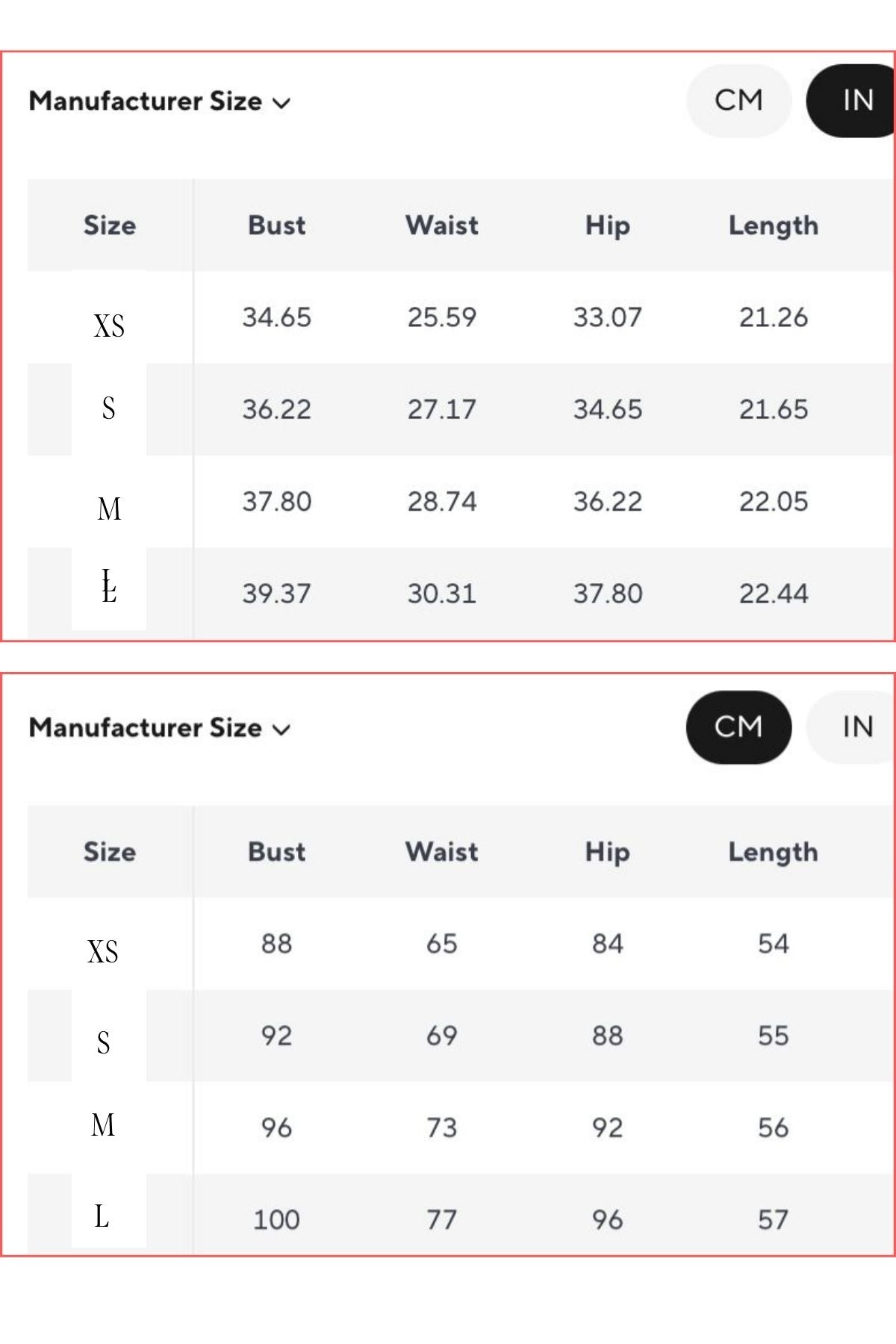The height and width of the screenshot is (1344, 896).
Task: Select the Waist header in the upper table
Action: pos(442,225)
